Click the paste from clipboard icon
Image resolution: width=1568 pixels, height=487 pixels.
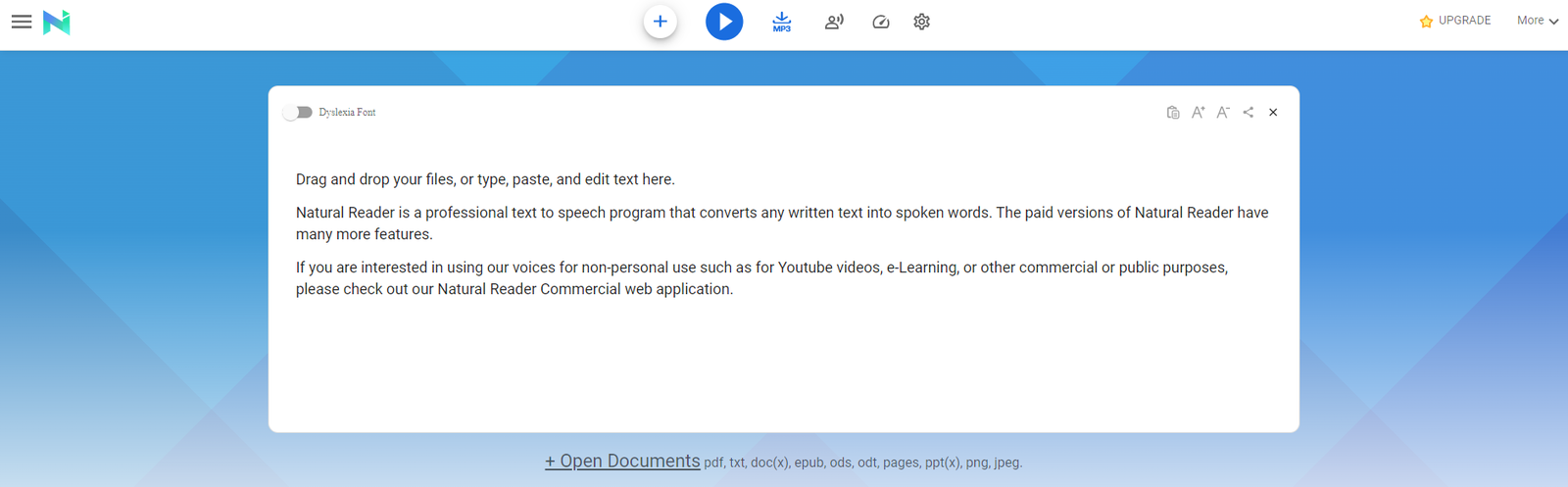1173,113
